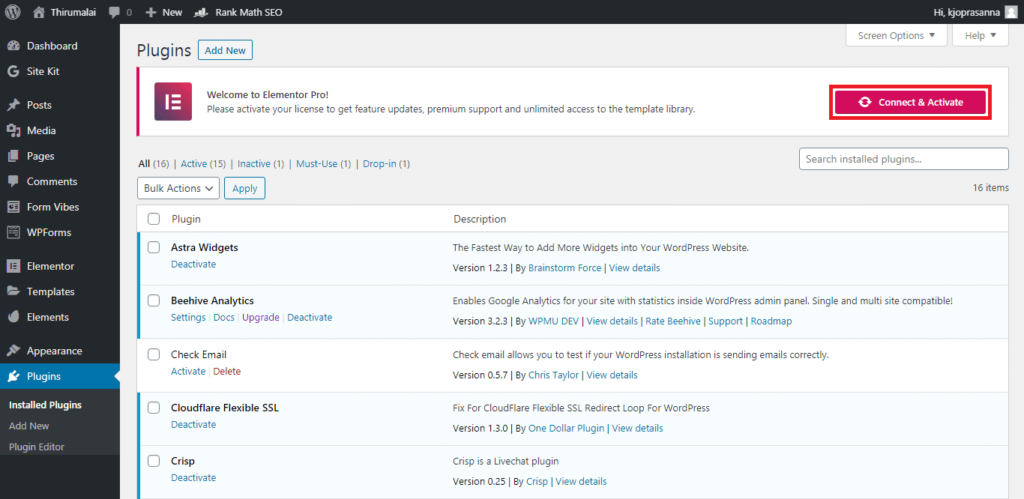Filter by Inactive plugins
Viewport: 1024px width, 499px height.
point(254,163)
